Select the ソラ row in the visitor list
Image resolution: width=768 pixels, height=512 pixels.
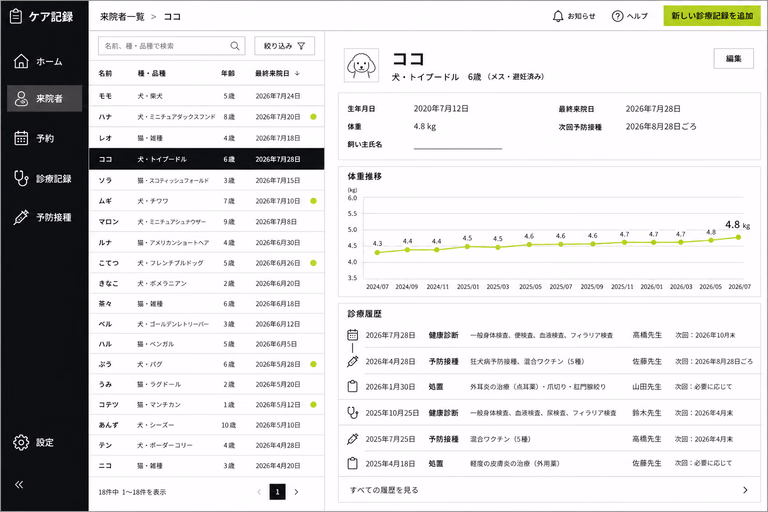point(207,180)
